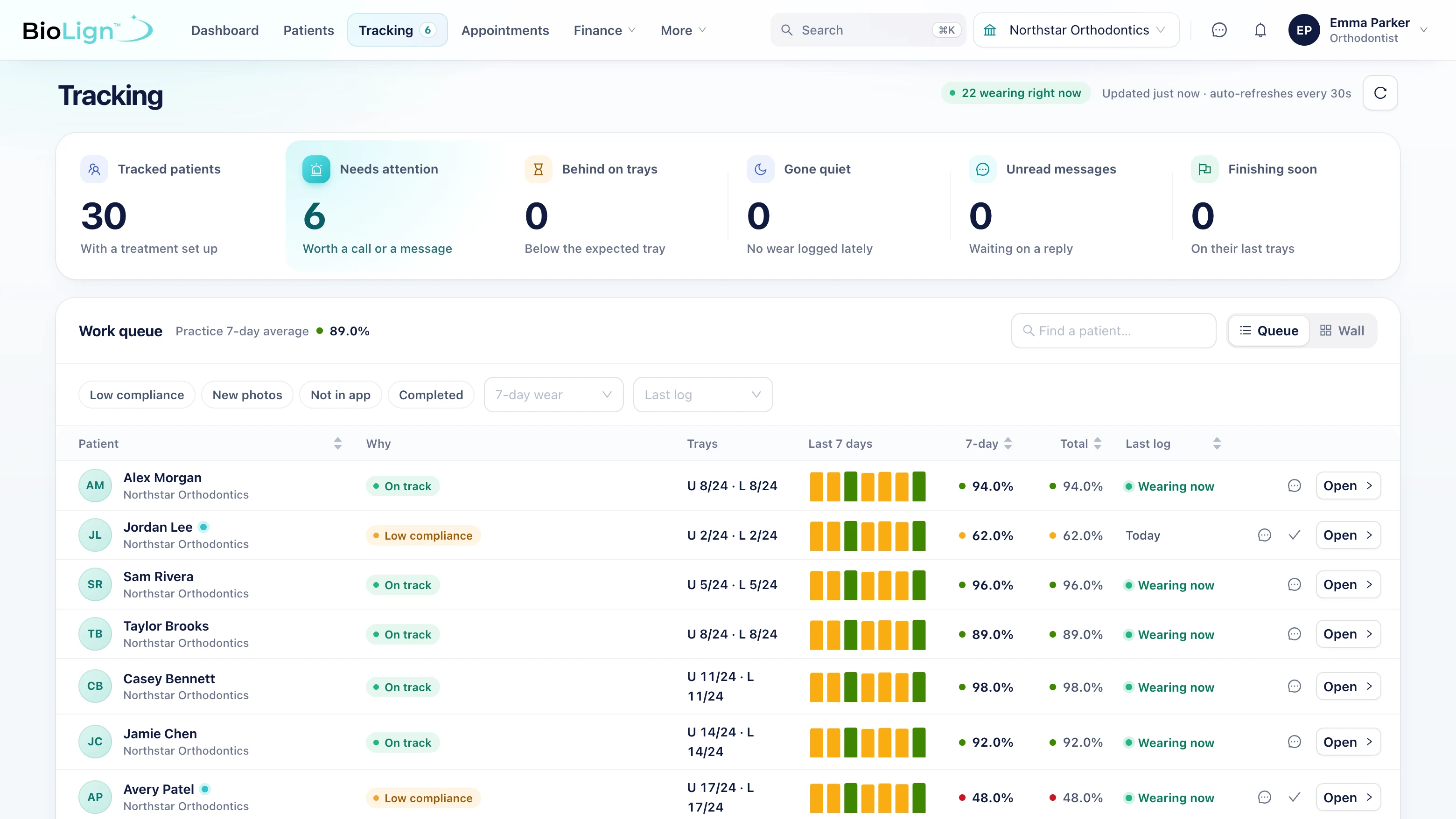
Task: Click the global Search box
Action: coord(868,30)
